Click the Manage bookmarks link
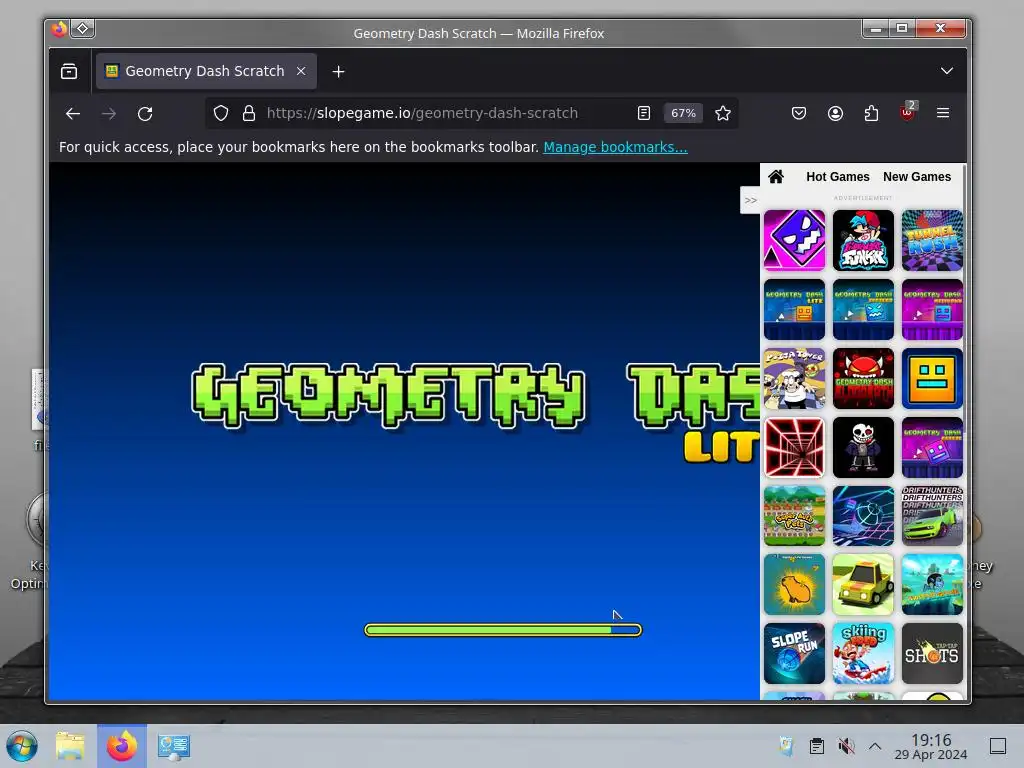This screenshot has height=768, width=1024. 615,148
